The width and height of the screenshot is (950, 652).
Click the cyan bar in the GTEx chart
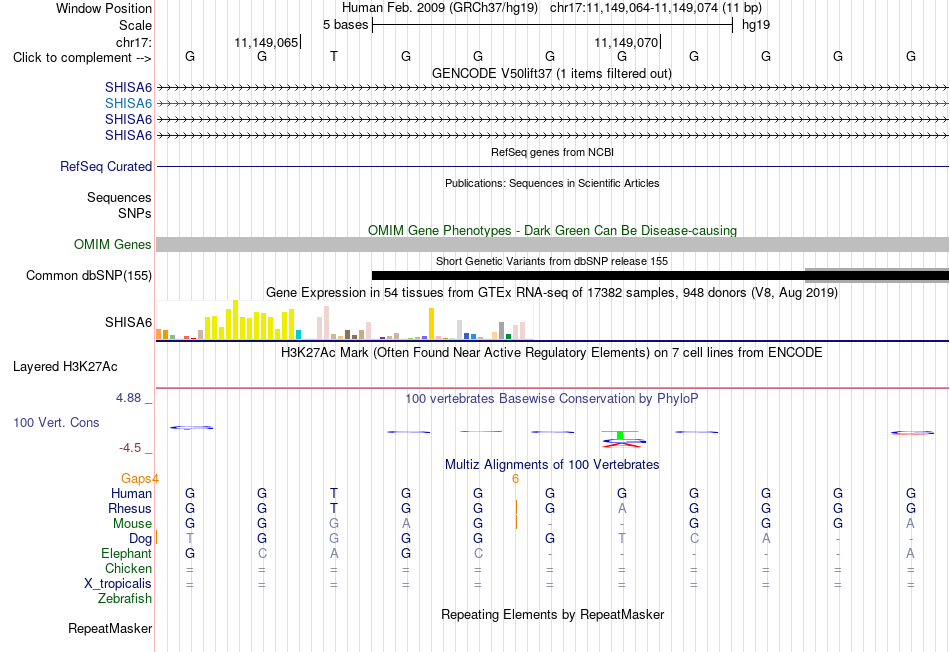(x=298, y=334)
